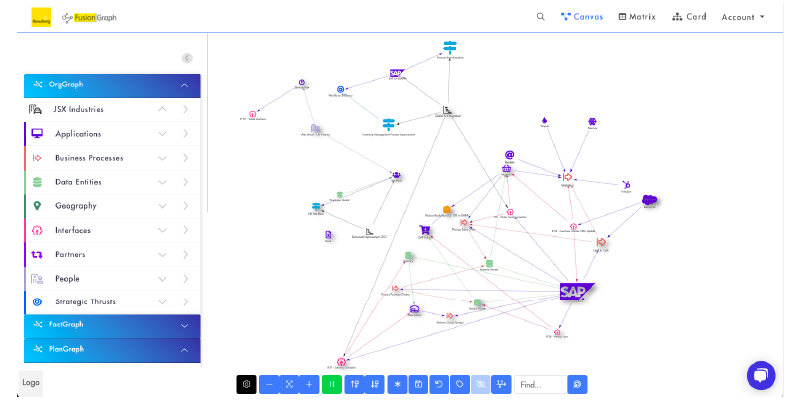This screenshot has height=400, width=800.
Task: Select the Workforce Efficiency target node
Action: [x=340, y=89]
